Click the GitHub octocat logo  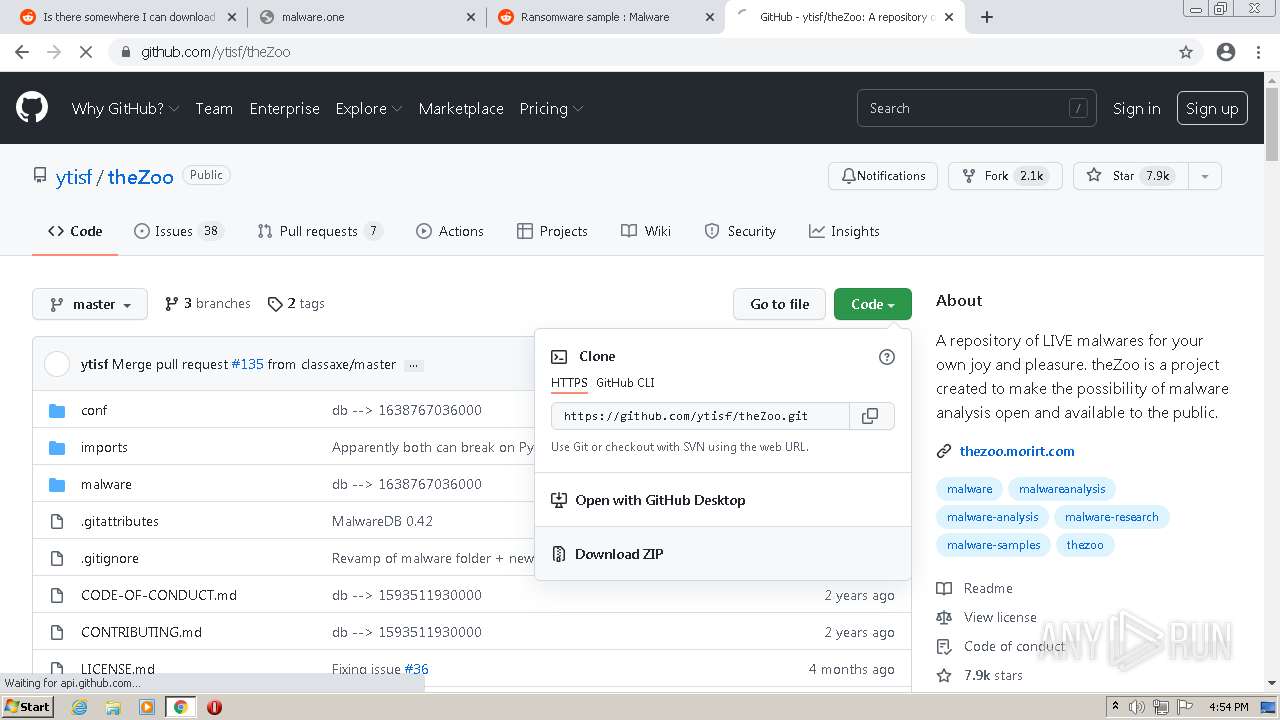tap(32, 108)
